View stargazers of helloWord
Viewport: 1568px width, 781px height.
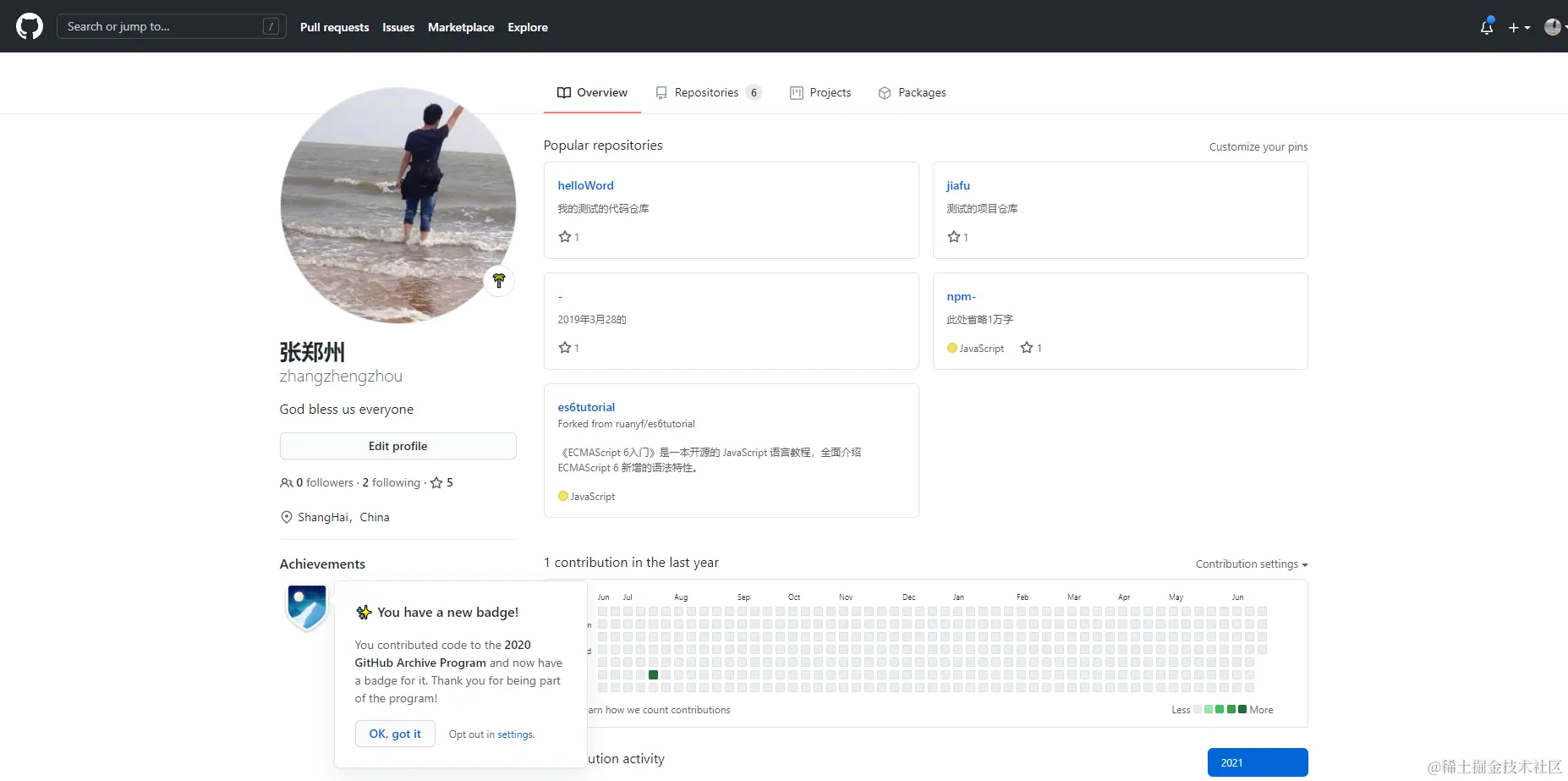pos(569,237)
